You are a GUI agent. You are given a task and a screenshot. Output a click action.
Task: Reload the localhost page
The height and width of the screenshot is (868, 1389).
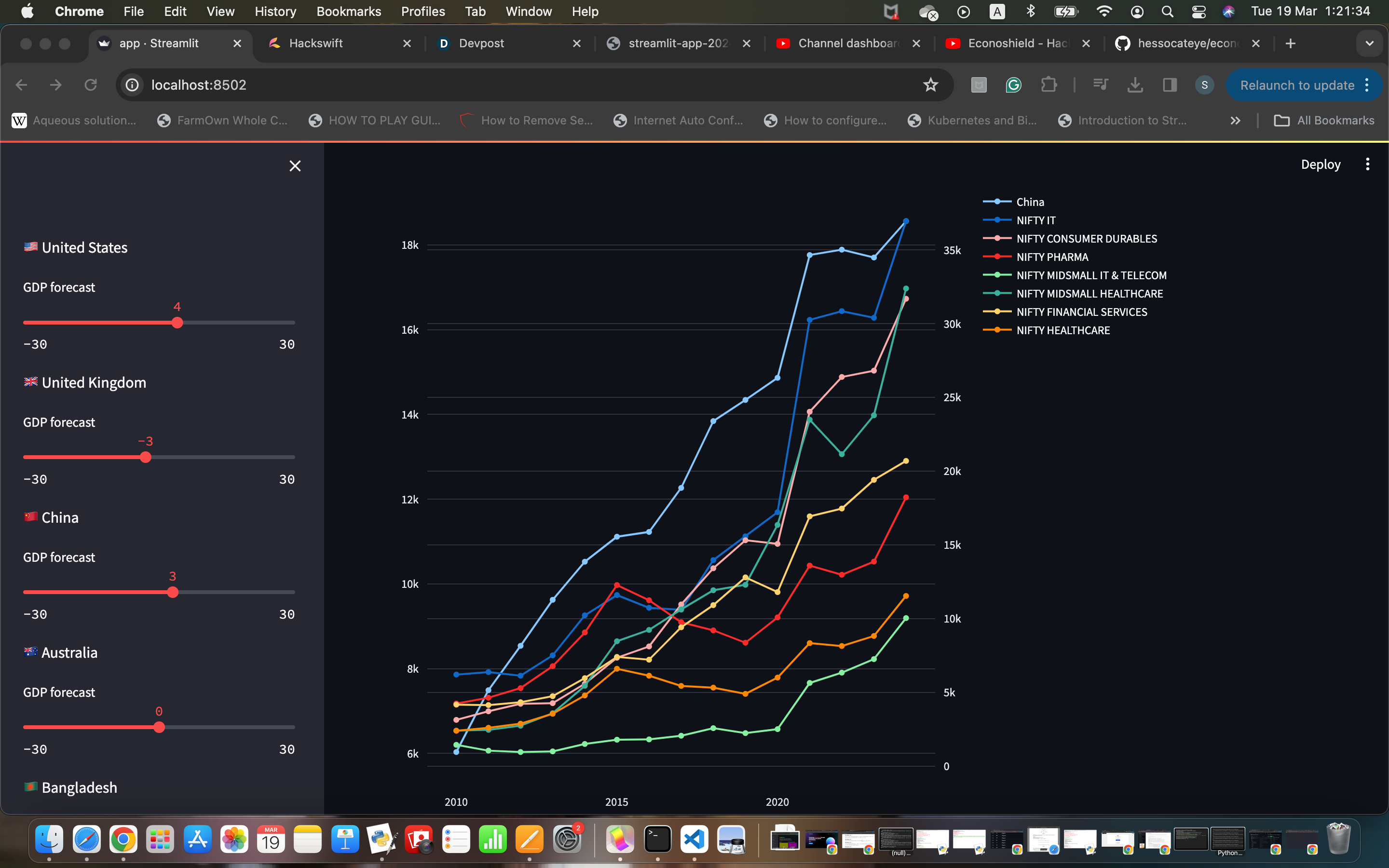(91, 85)
